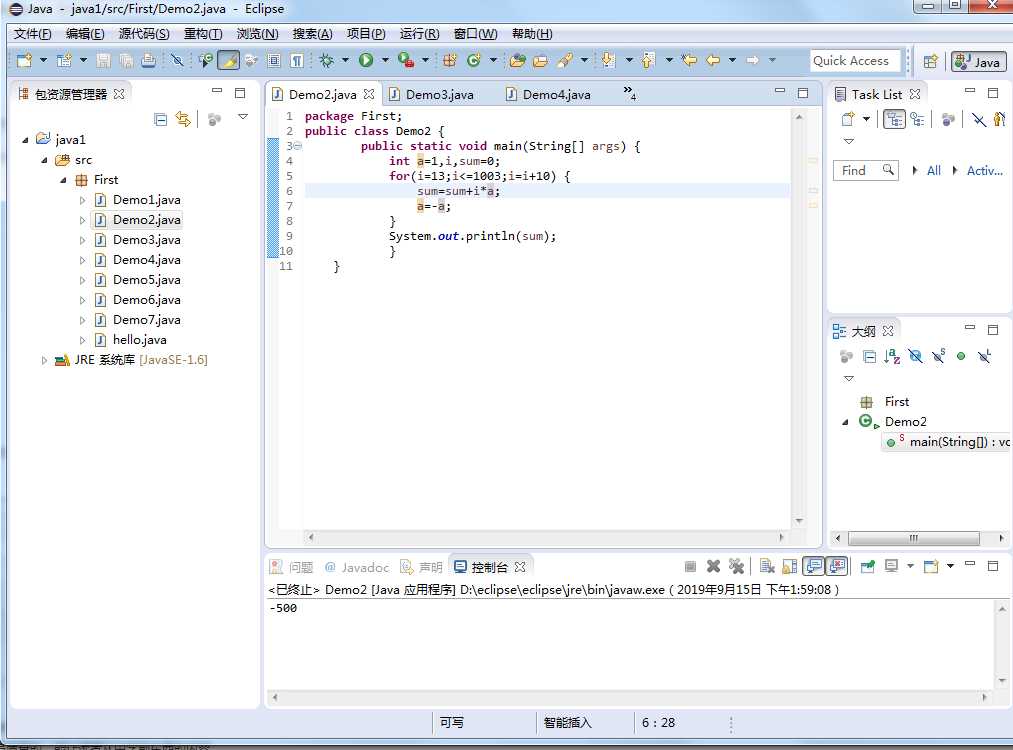Click the Back navigation arrow
Image resolution: width=1013 pixels, height=750 pixels.
[x=713, y=60]
